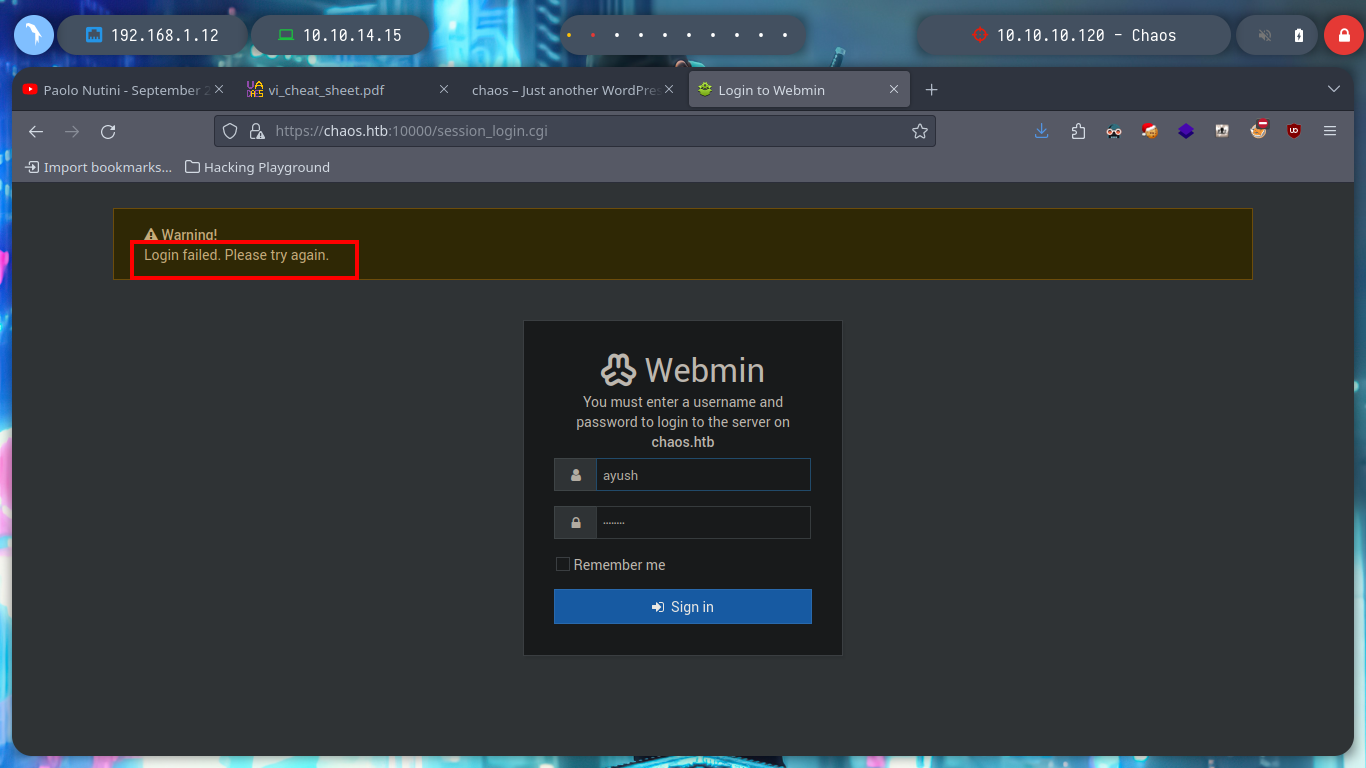Click the Santa-hat extension icon
The height and width of the screenshot is (768, 1366).
coord(1150,131)
